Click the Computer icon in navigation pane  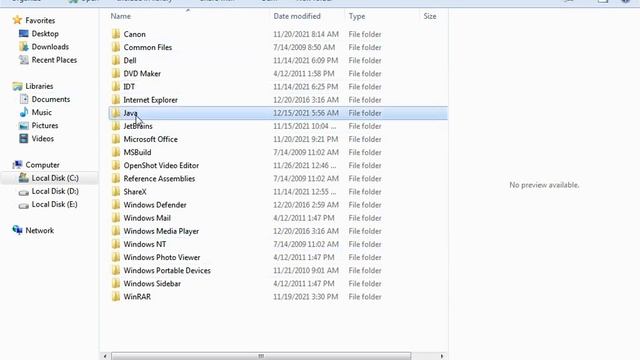pos(17,165)
